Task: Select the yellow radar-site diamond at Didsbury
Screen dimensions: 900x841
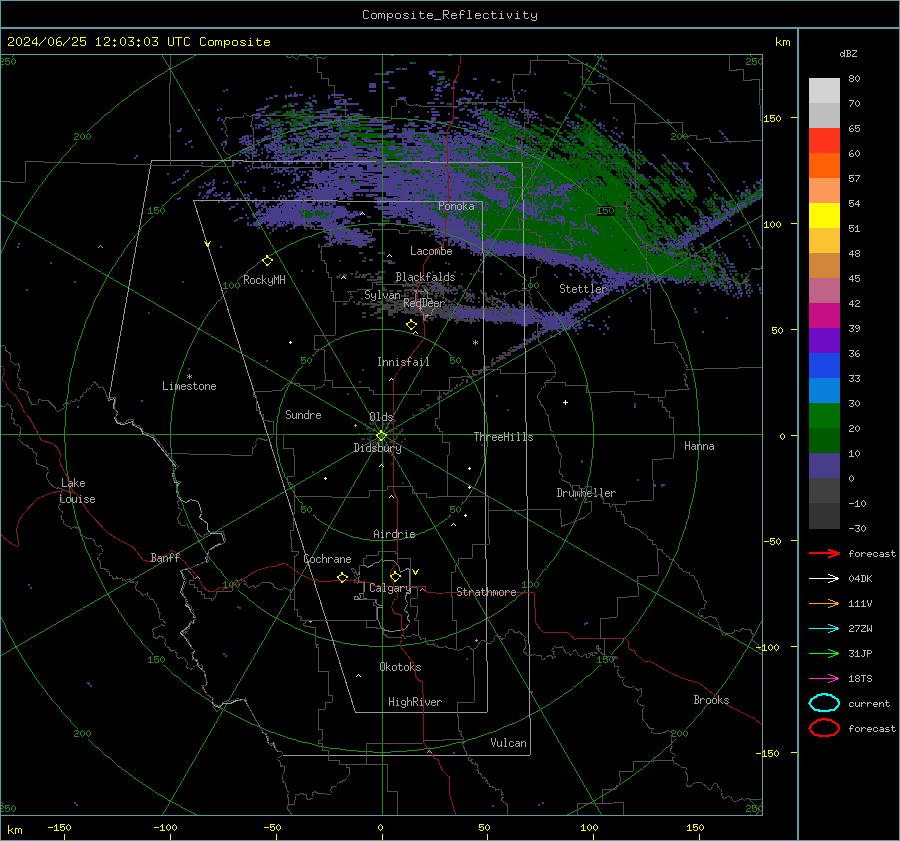Action: click(x=381, y=436)
